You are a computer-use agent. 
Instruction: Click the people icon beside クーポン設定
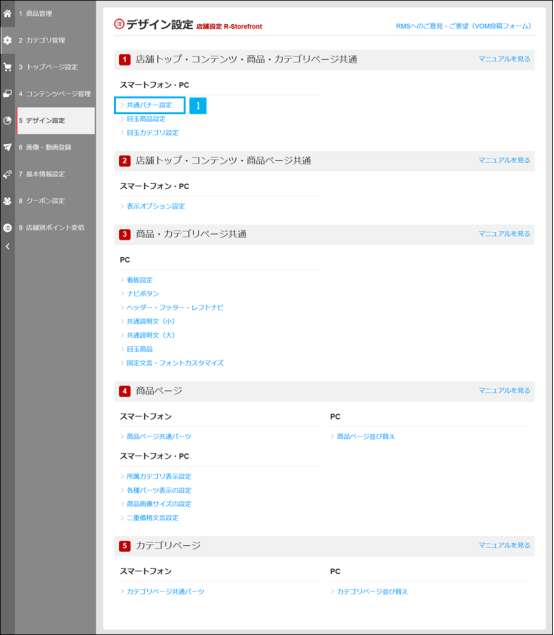click(x=7, y=200)
